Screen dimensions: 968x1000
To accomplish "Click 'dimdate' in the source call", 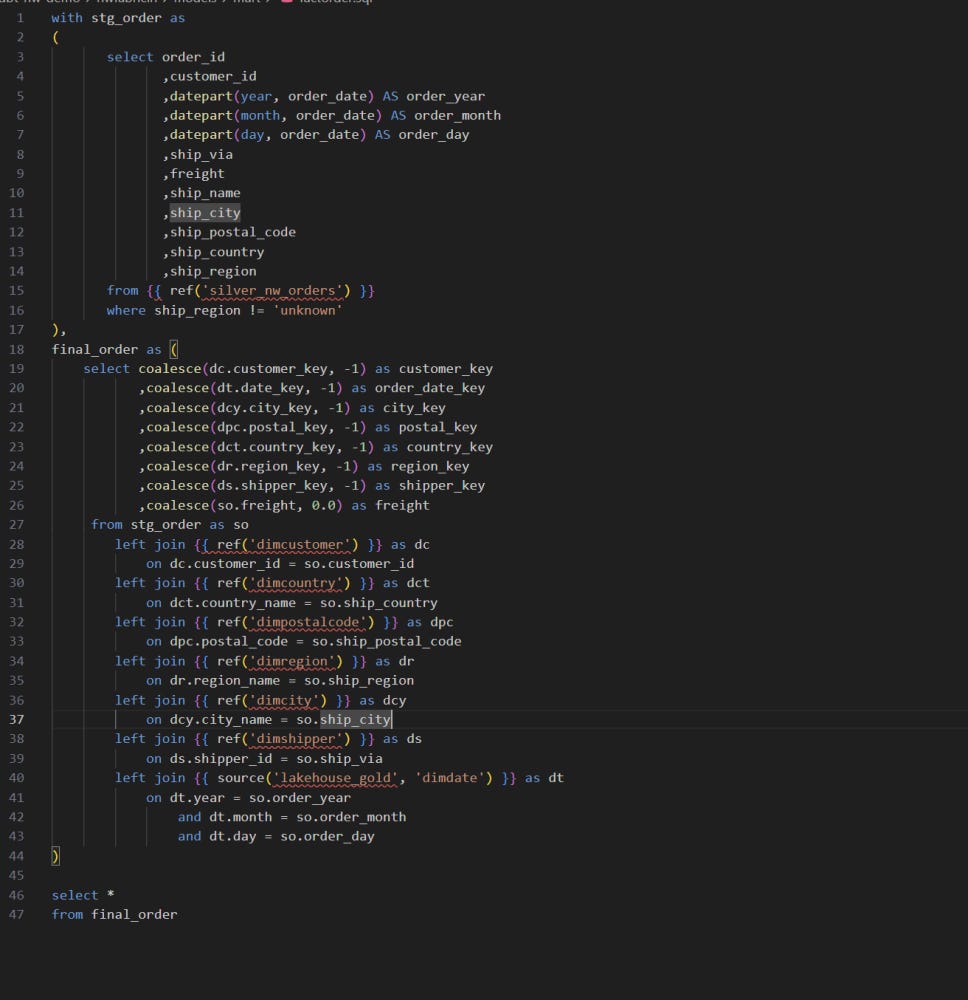I will tap(450, 777).
